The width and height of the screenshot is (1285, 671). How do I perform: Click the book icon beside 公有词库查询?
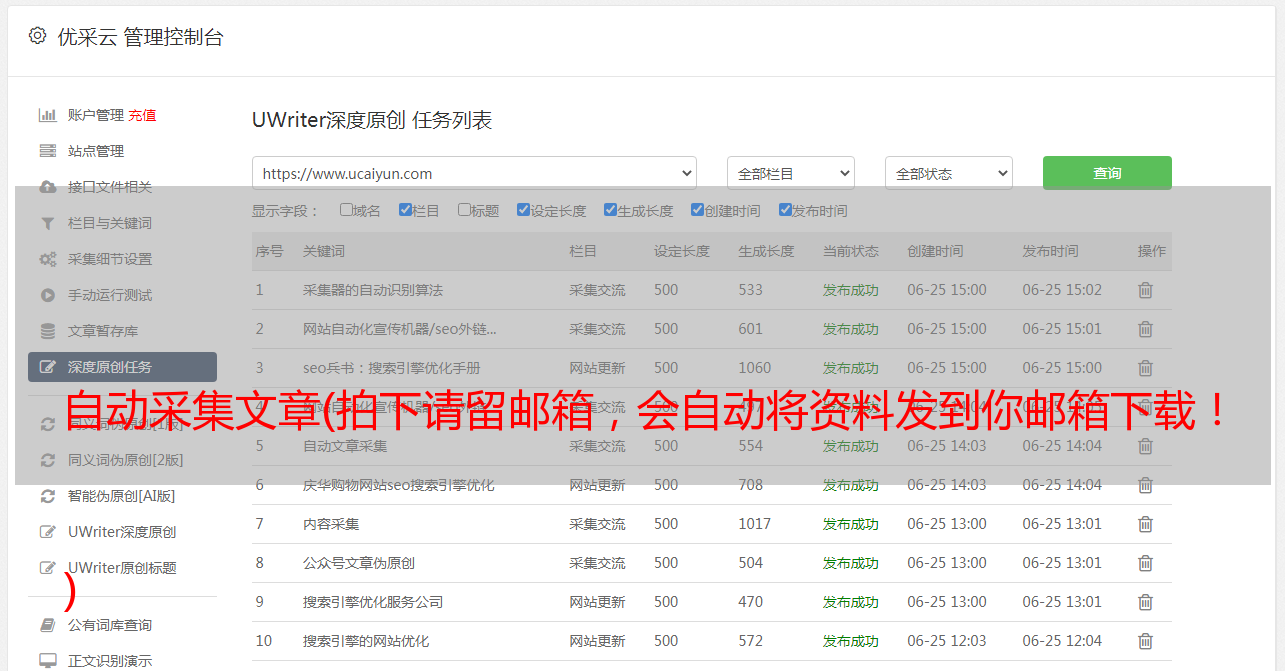point(47,625)
